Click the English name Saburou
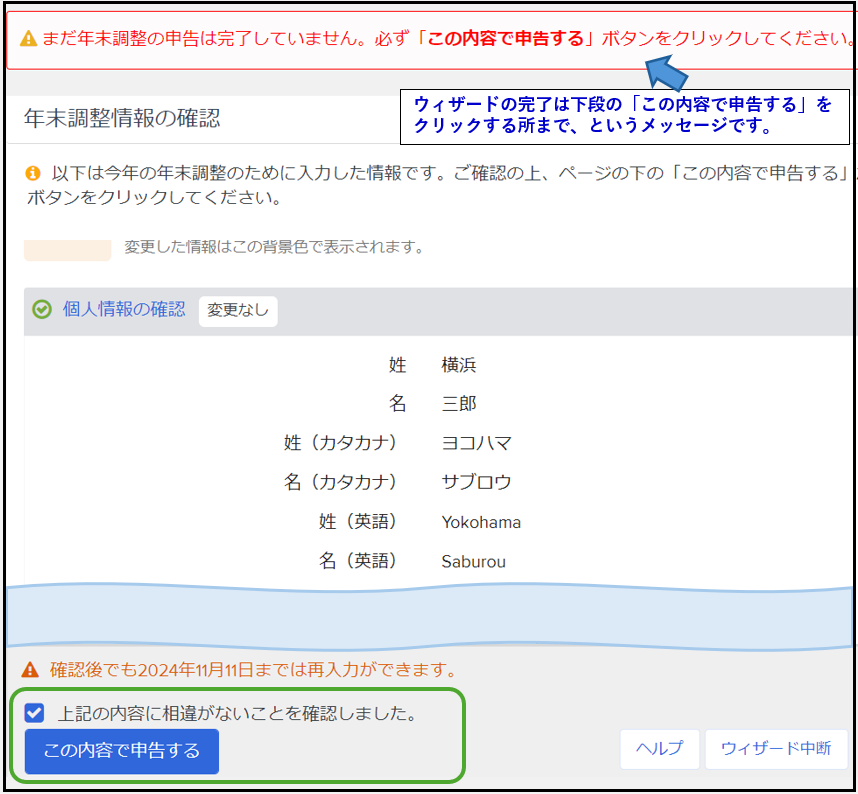The height and width of the screenshot is (794, 858). point(473,561)
